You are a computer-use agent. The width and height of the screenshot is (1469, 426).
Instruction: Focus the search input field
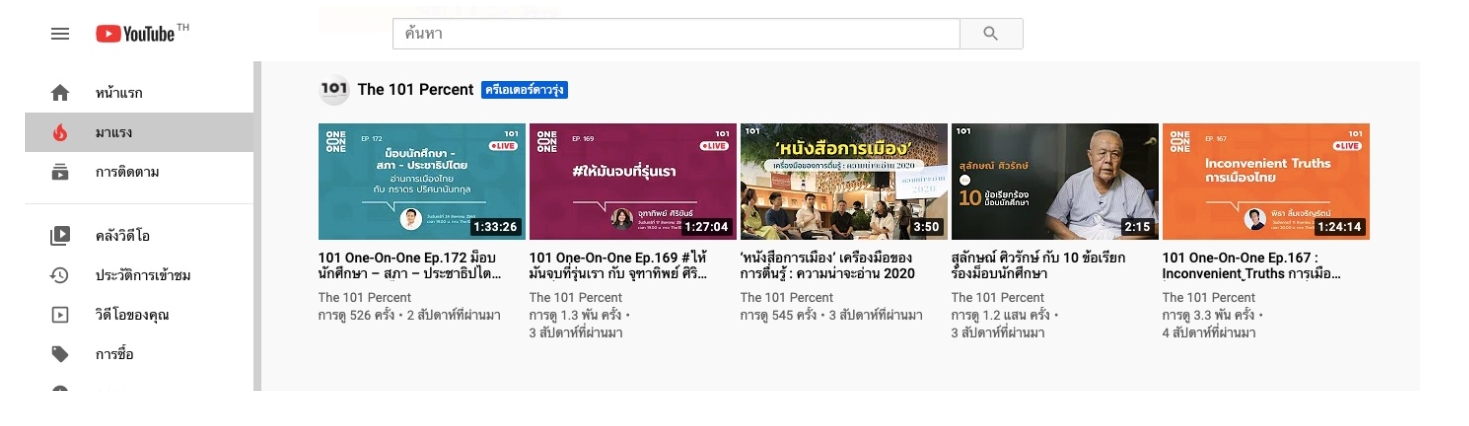click(676, 33)
